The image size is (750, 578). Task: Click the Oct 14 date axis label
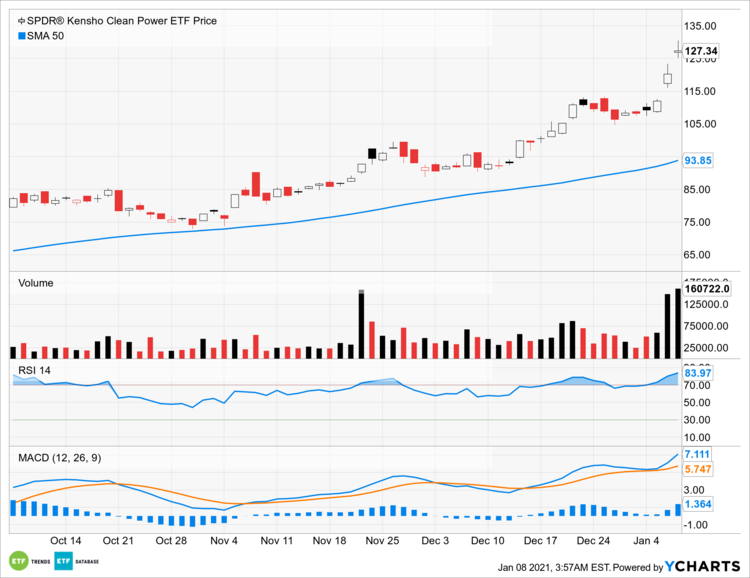[64, 540]
